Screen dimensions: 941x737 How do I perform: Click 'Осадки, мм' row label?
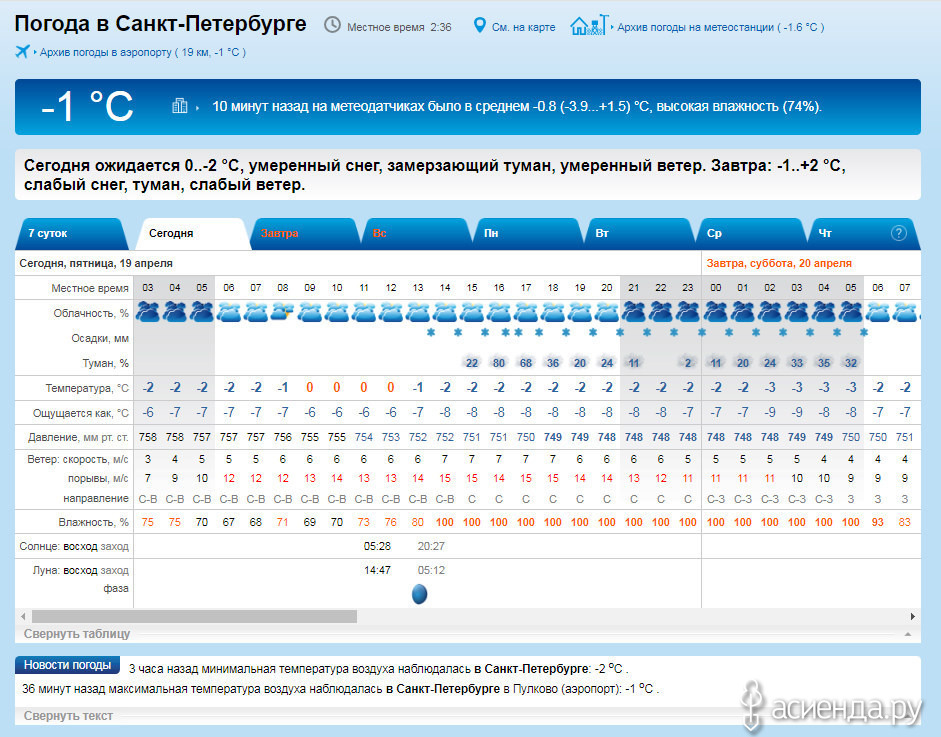(x=100, y=338)
